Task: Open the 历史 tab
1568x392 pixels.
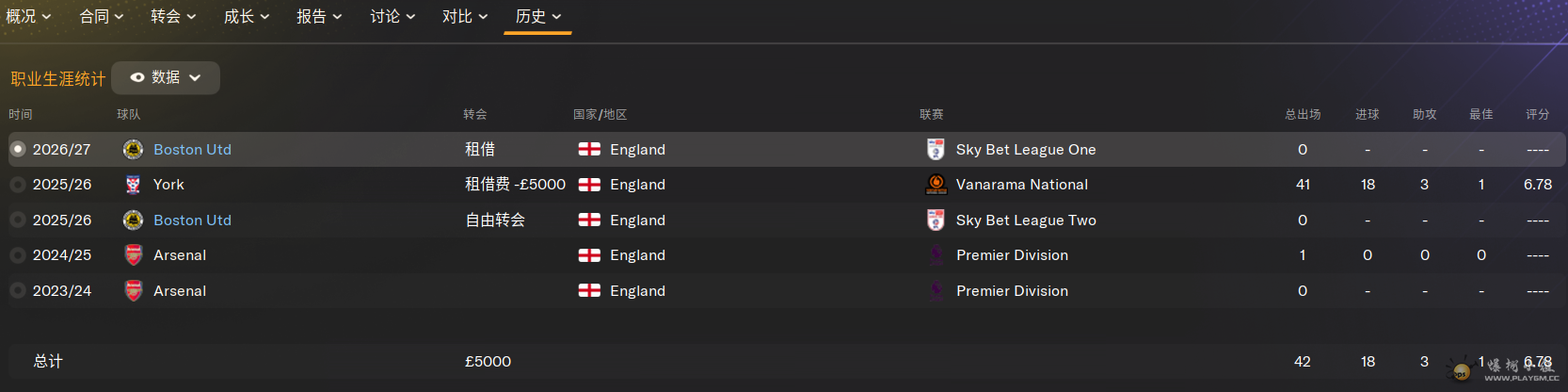Action: (x=538, y=16)
